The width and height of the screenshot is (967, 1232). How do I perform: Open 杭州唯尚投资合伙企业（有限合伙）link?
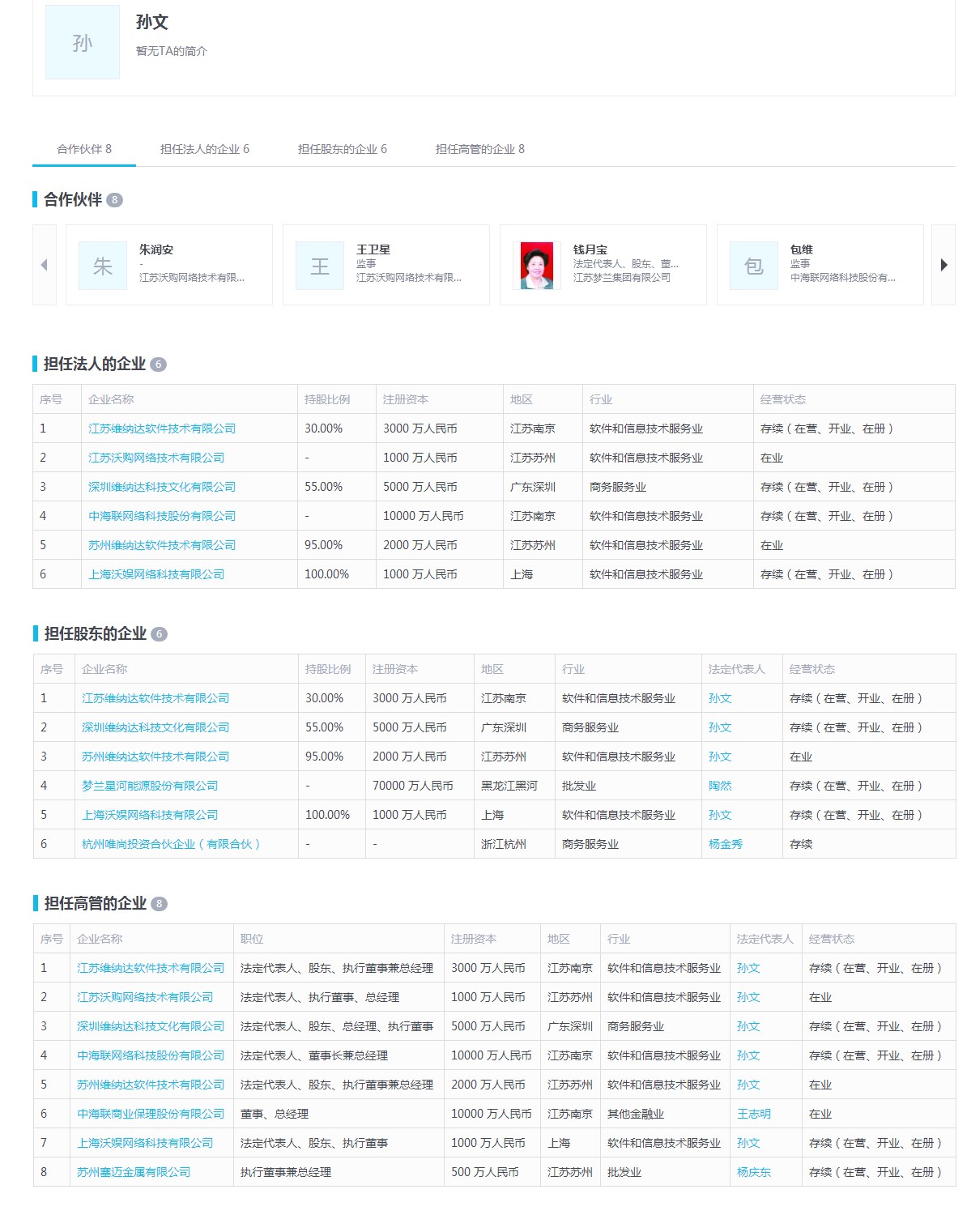coord(171,844)
